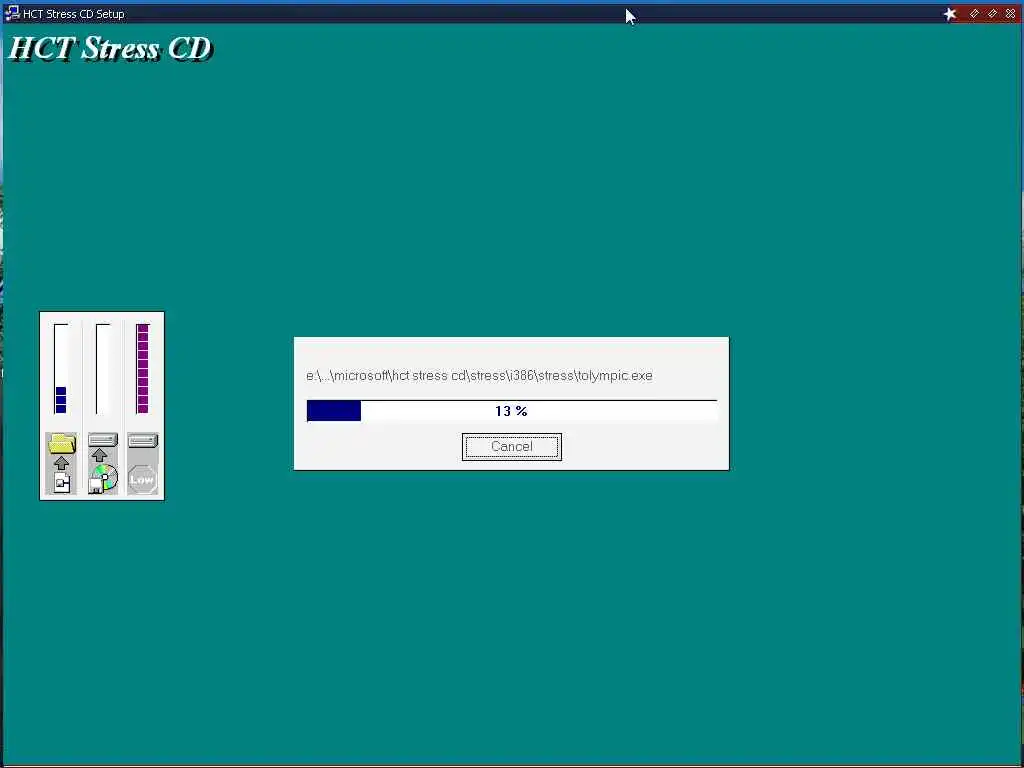This screenshot has height=768, width=1024.
Task: Click the hard drive icon above Low sign
Action: [x=142, y=441]
